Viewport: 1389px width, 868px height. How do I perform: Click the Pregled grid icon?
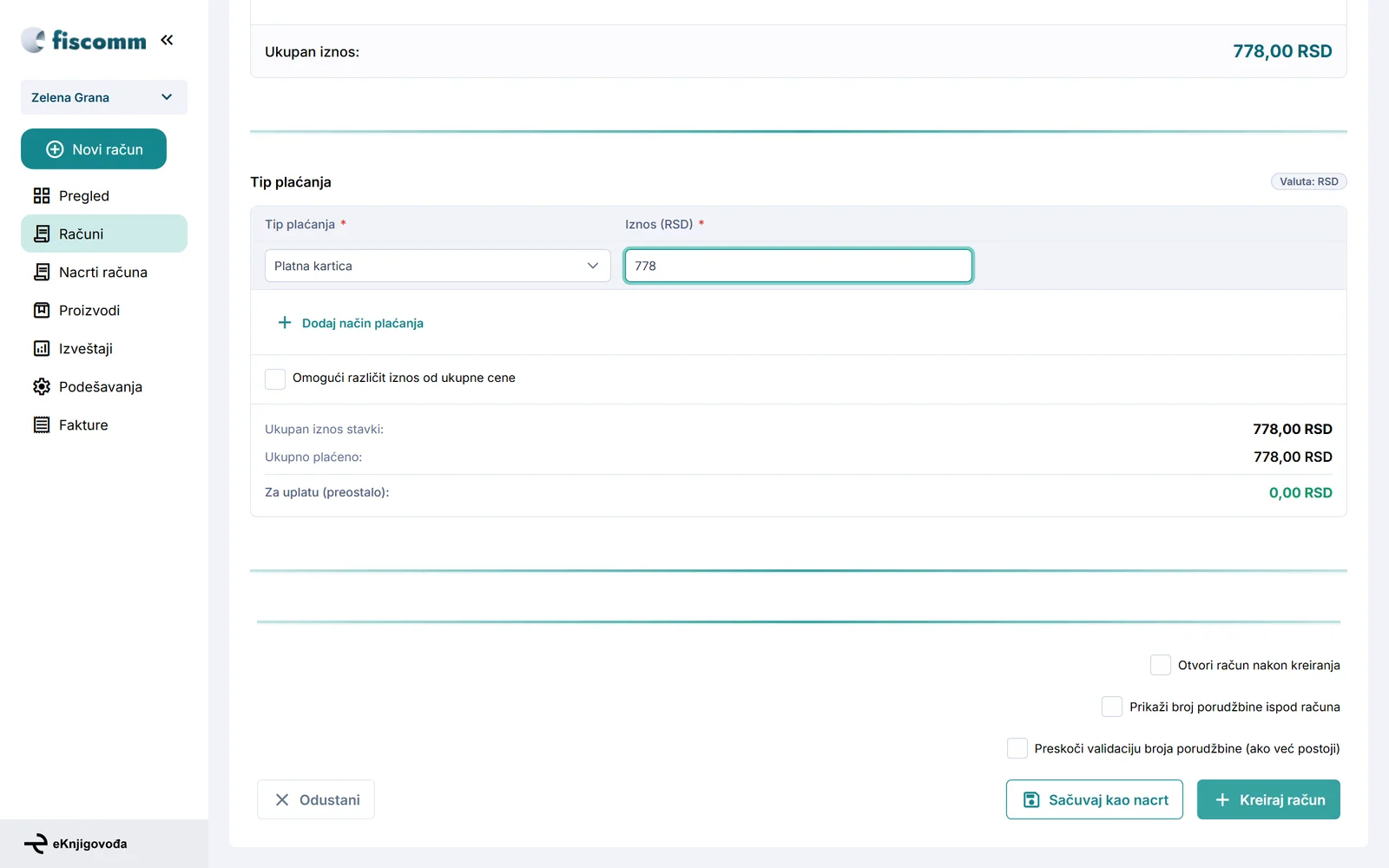pos(42,195)
